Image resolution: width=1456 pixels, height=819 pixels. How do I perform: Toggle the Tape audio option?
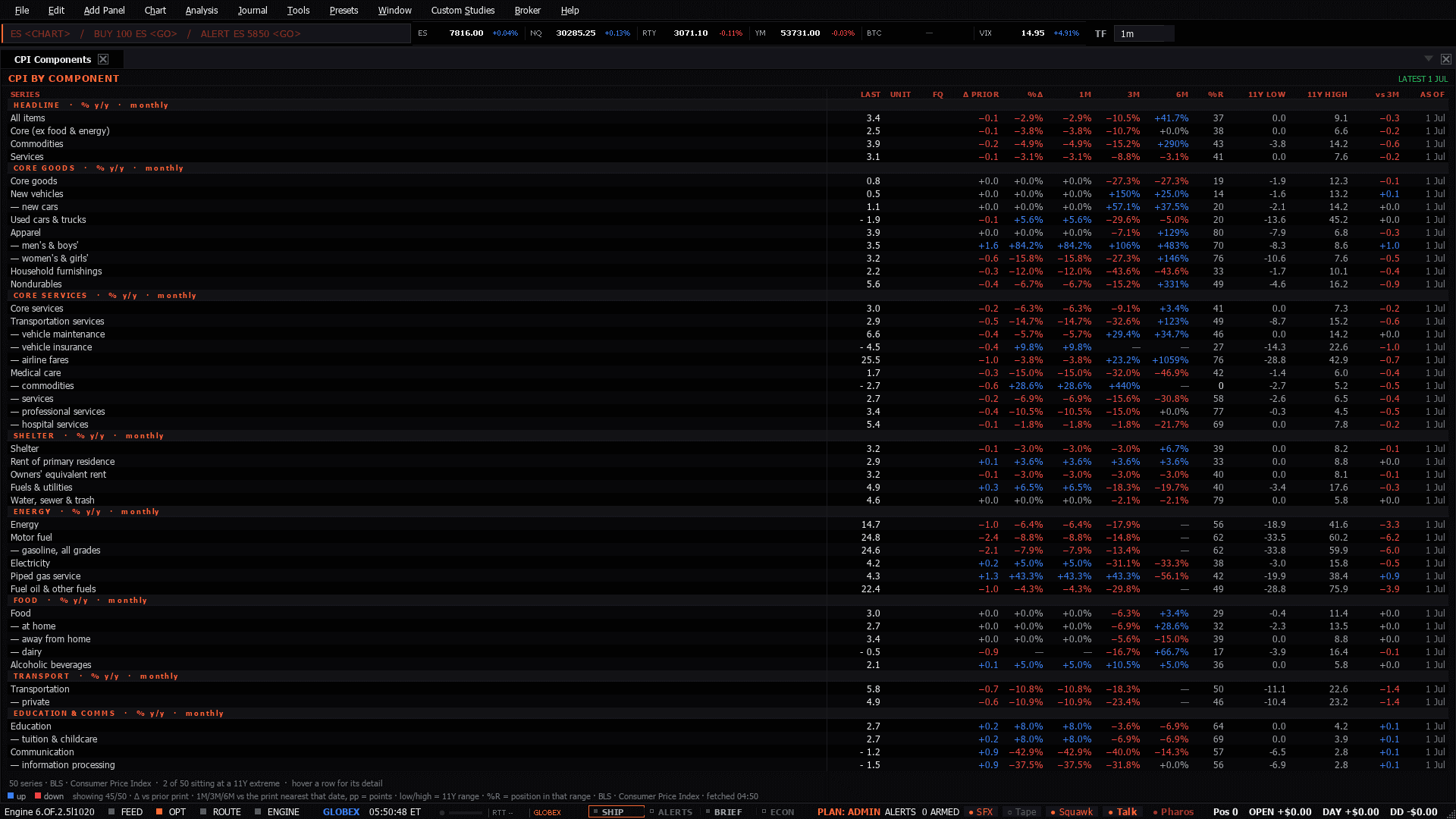pyautogui.click(x=1021, y=811)
